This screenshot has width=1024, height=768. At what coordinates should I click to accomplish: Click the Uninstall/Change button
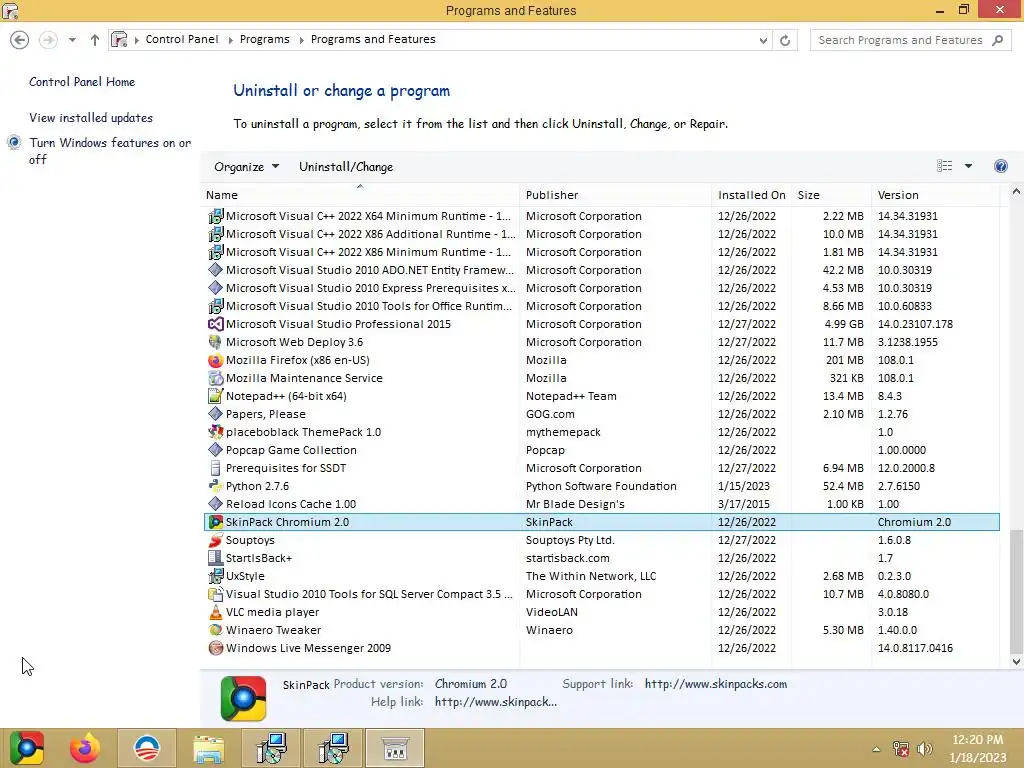pos(346,167)
